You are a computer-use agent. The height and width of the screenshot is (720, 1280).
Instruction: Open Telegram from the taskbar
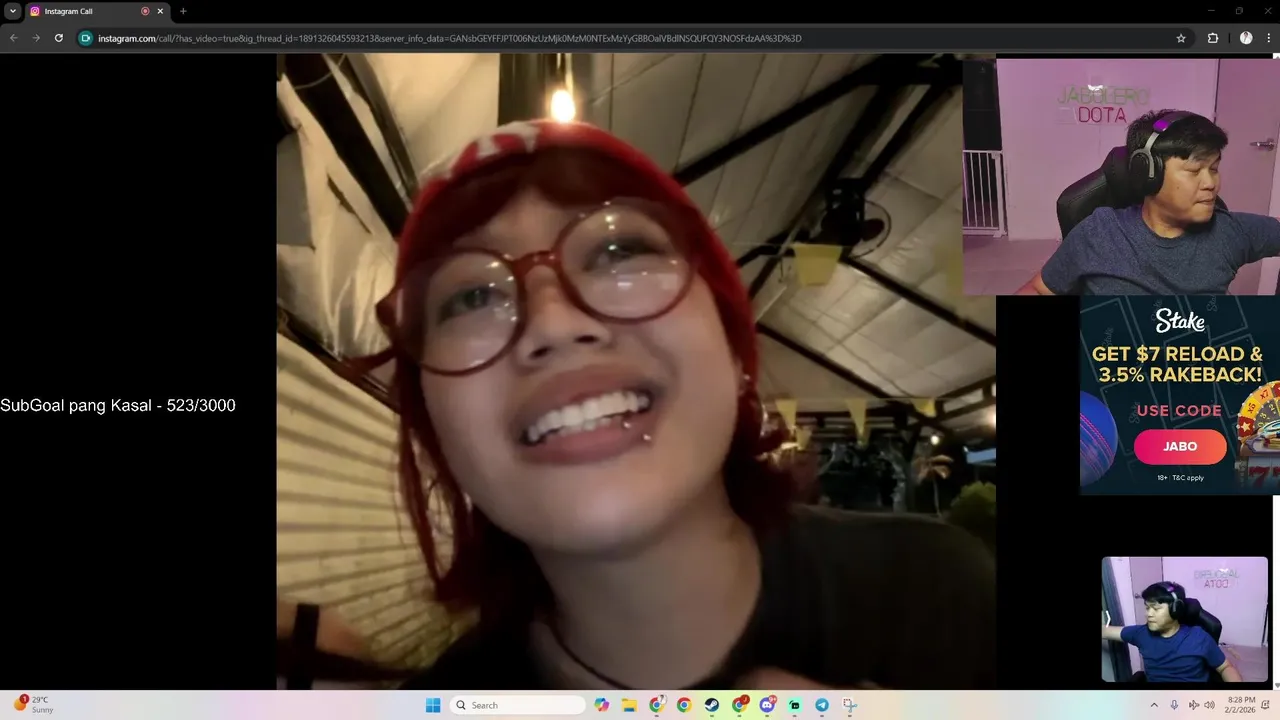(x=822, y=705)
